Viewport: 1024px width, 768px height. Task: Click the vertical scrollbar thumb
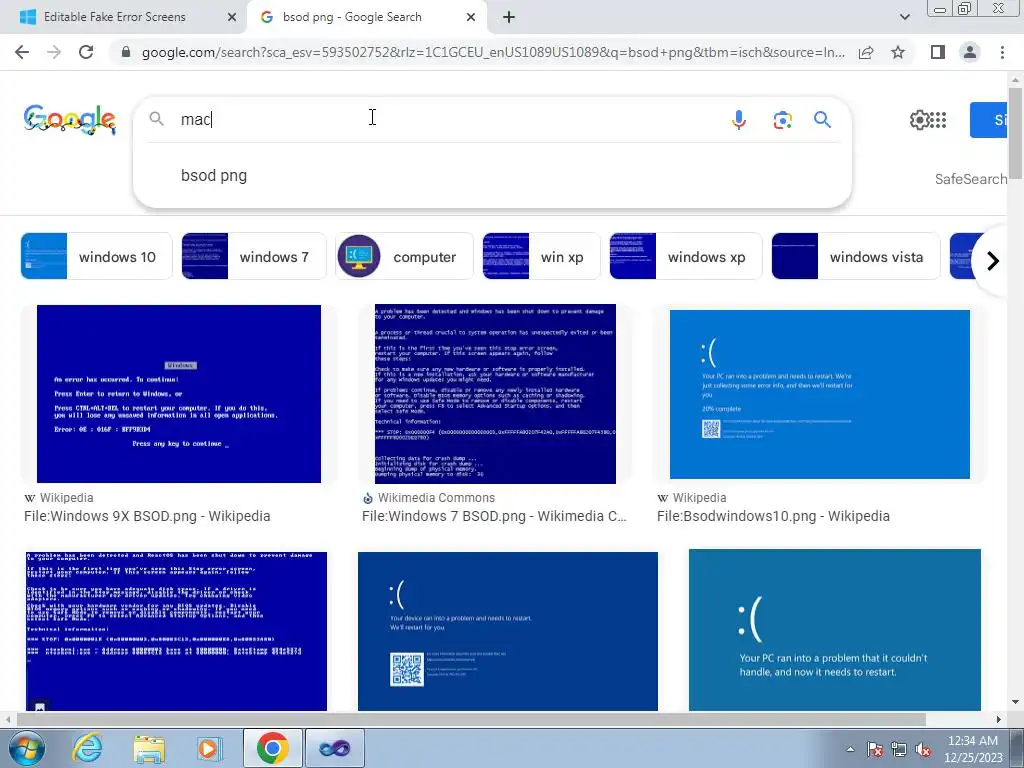(1015, 132)
